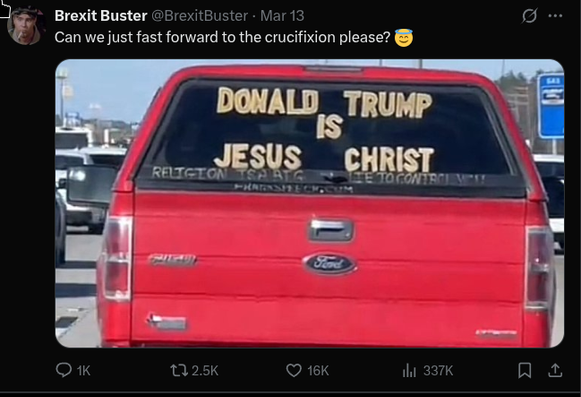Click the 2.5K reposts count
The width and height of the screenshot is (581, 397).
[205, 370]
